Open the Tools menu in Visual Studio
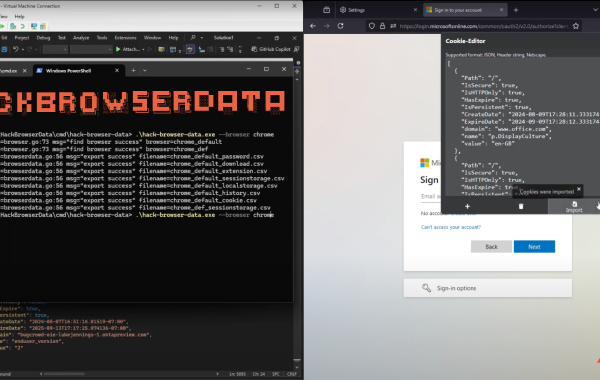Viewport: 600px width, 380px height. click(x=102, y=38)
